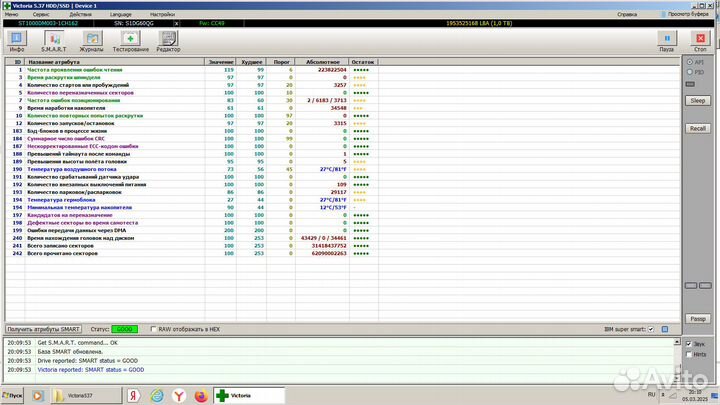Open the Меню menu

11,14
